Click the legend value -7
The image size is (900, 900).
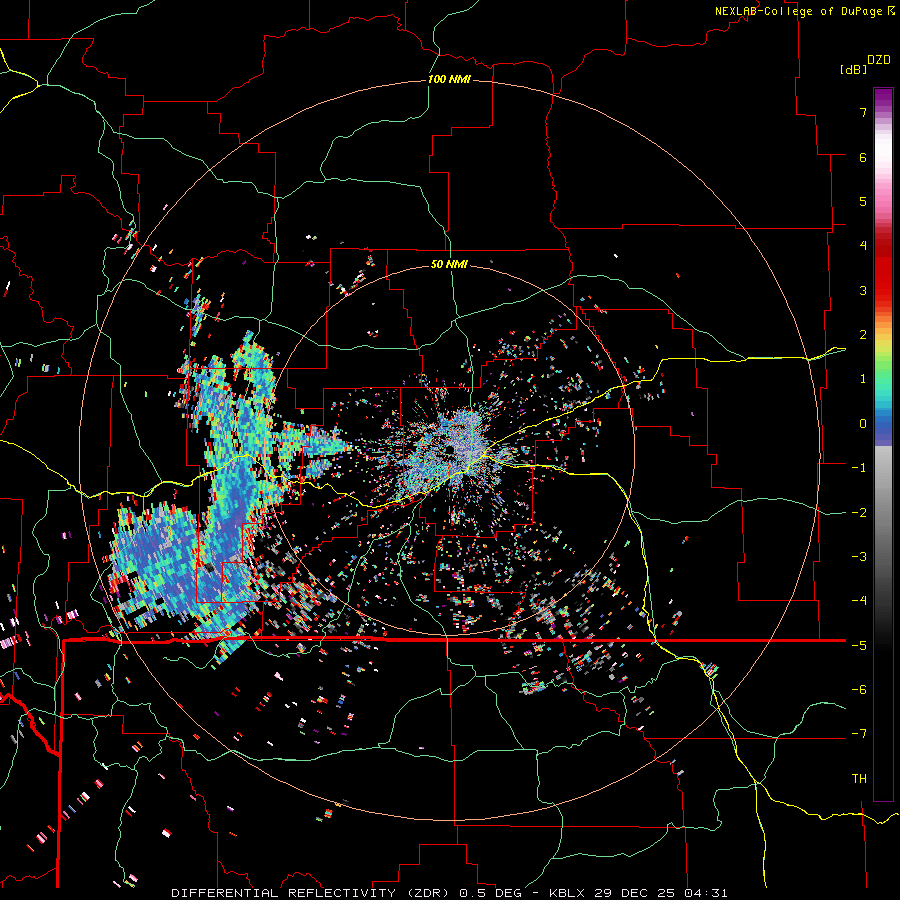[x=859, y=734]
